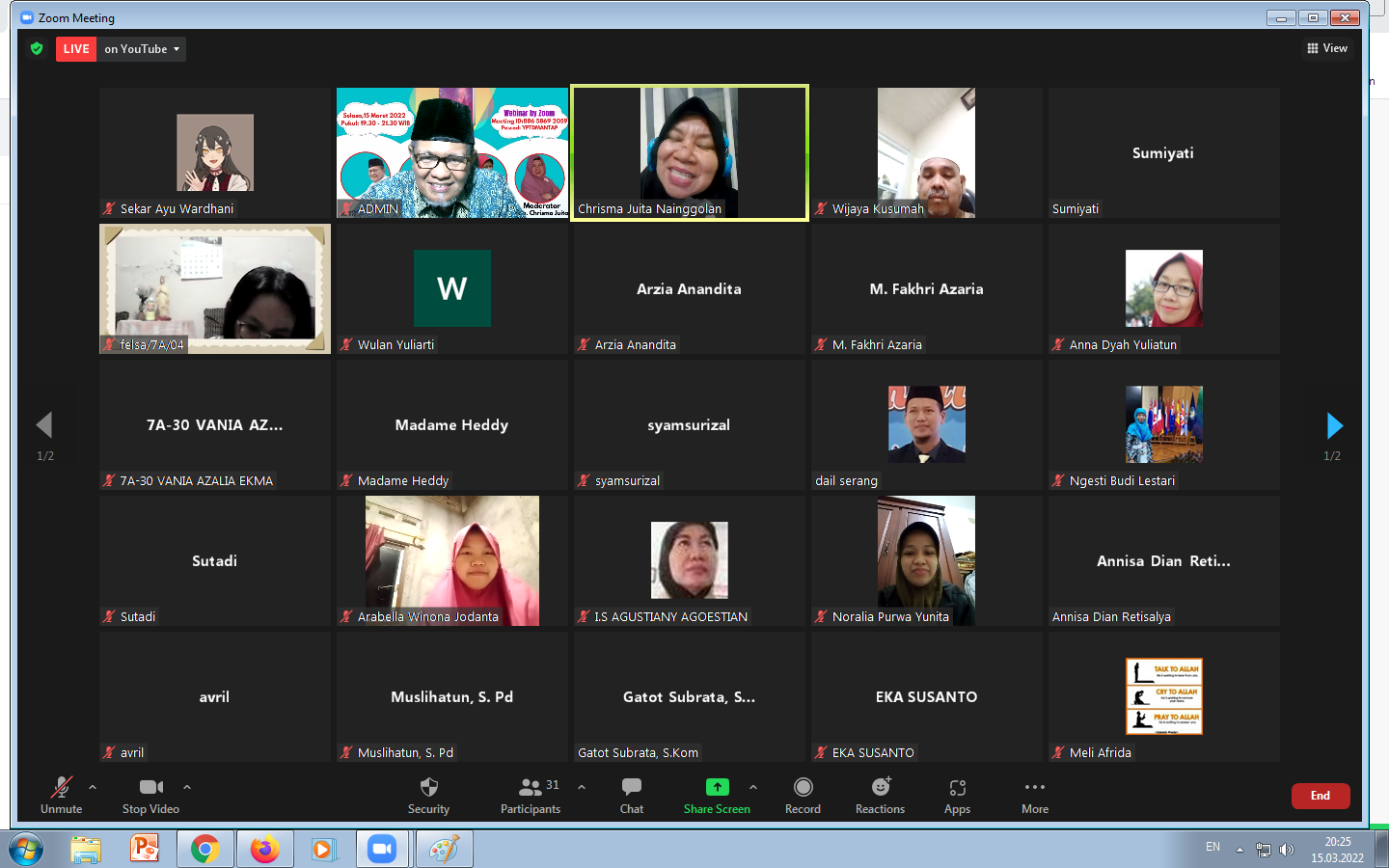
Task: Stop Video using the camera toggle
Action: point(150,796)
